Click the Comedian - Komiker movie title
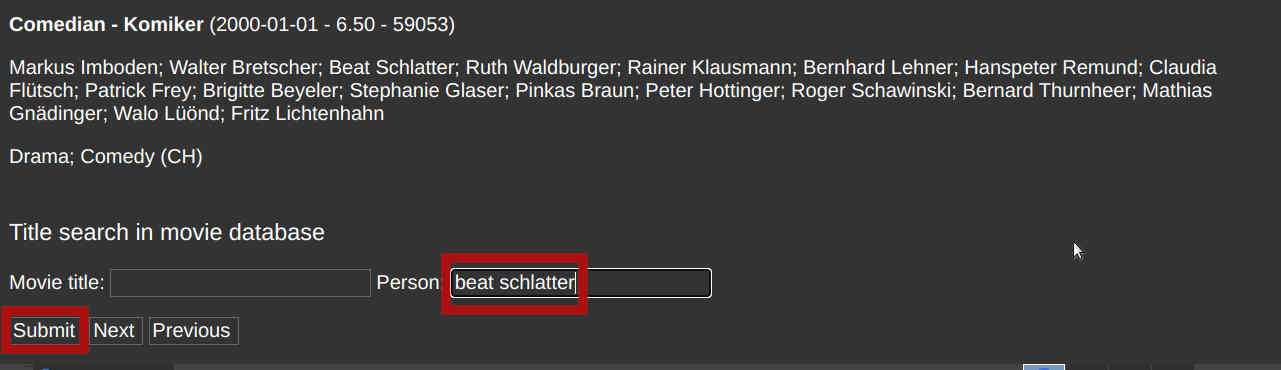Image resolution: width=1281 pixels, height=370 pixels. pyautogui.click(x=107, y=22)
